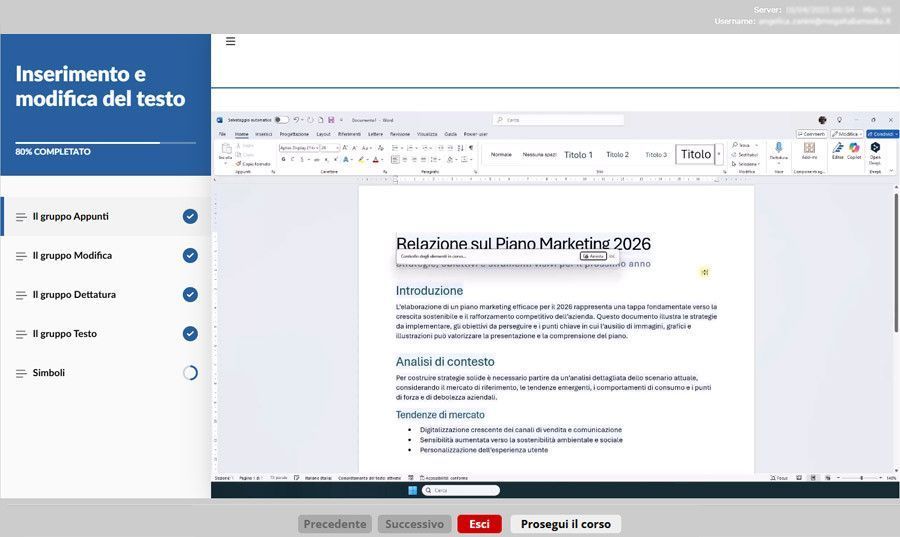Open the Inserisci ribbon tab
This screenshot has width=900, height=537.
[x=263, y=133]
